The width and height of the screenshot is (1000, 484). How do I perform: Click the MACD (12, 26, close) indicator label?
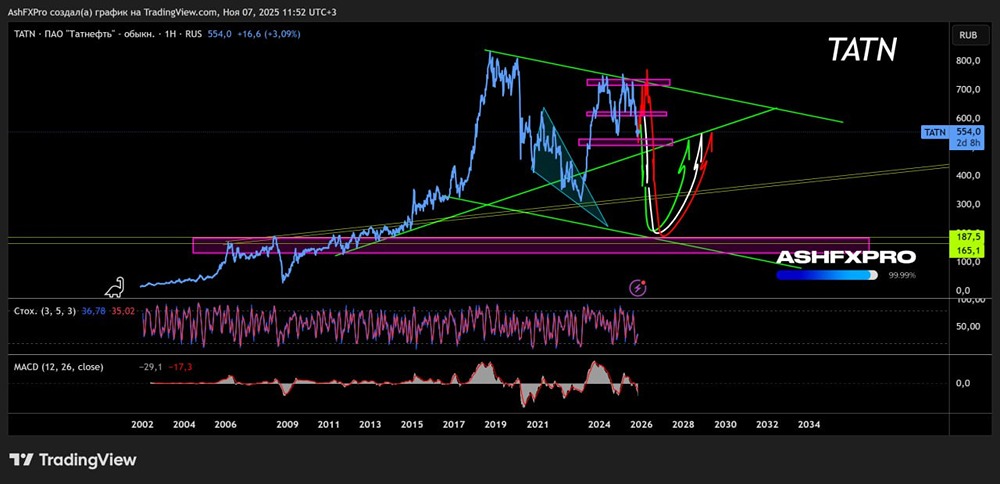coord(59,367)
